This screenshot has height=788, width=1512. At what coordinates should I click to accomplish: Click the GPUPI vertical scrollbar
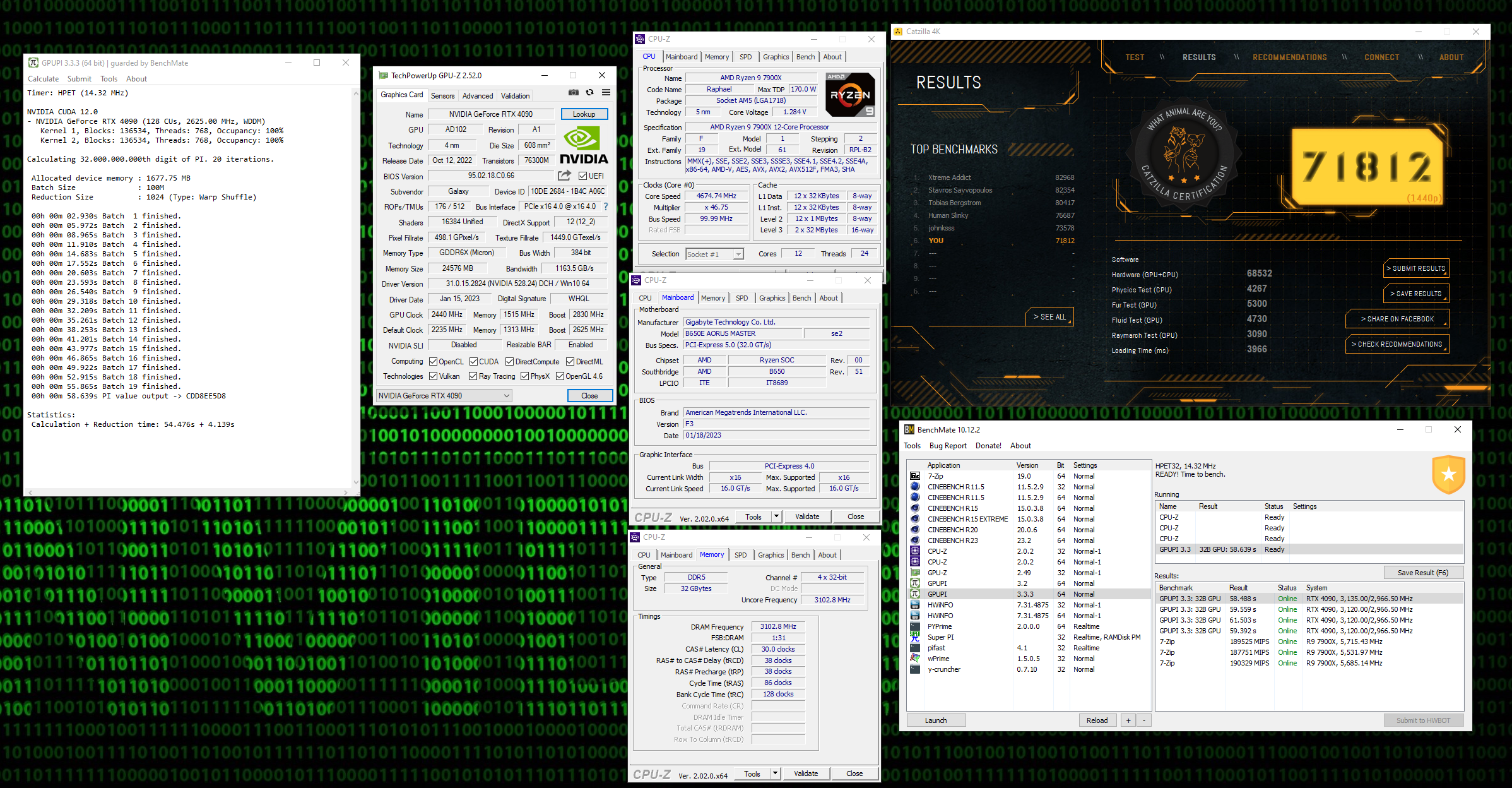pyautogui.click(x=355, y=287)
